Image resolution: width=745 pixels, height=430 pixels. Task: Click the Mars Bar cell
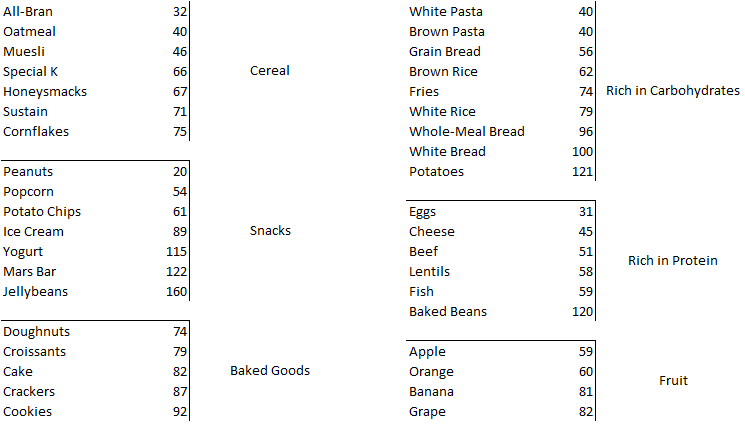pos(32,272)
